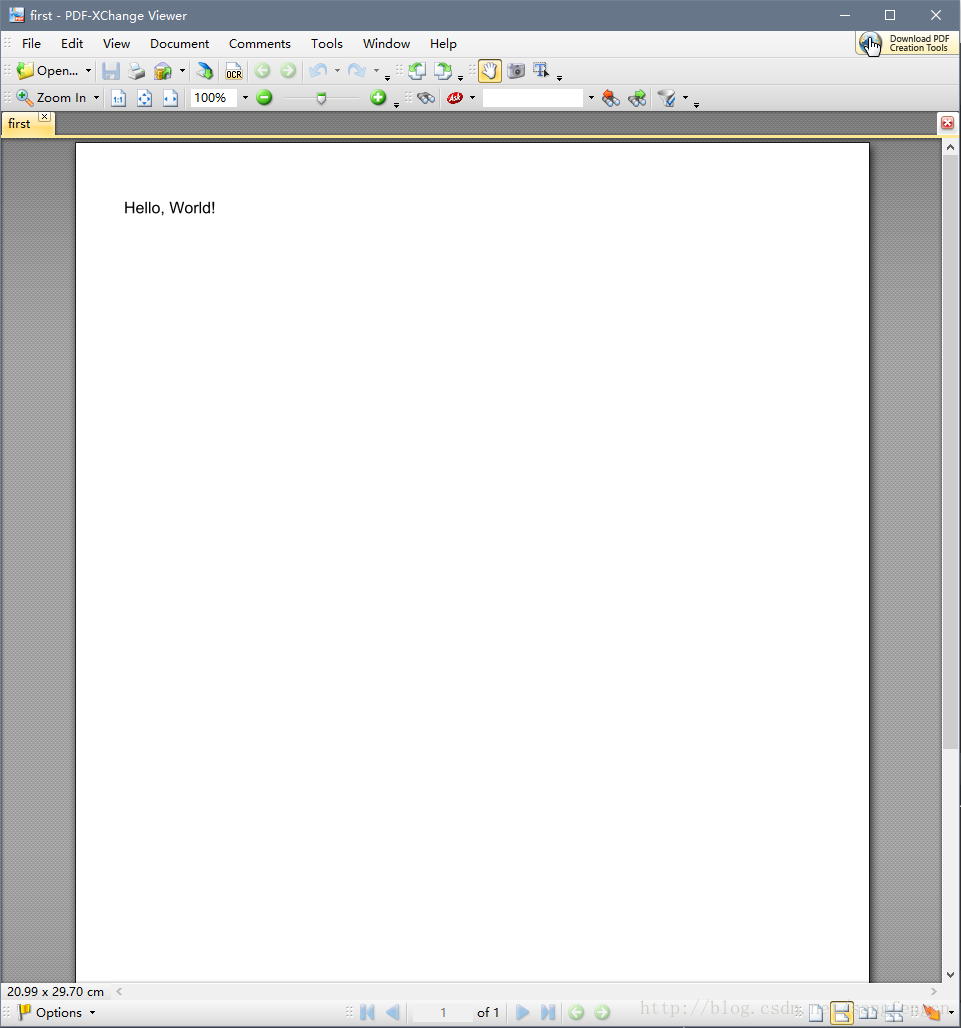This screenshot has height=1028, width=961.
Task: Open the Comments menu
Action: click(x=260, y=43)
